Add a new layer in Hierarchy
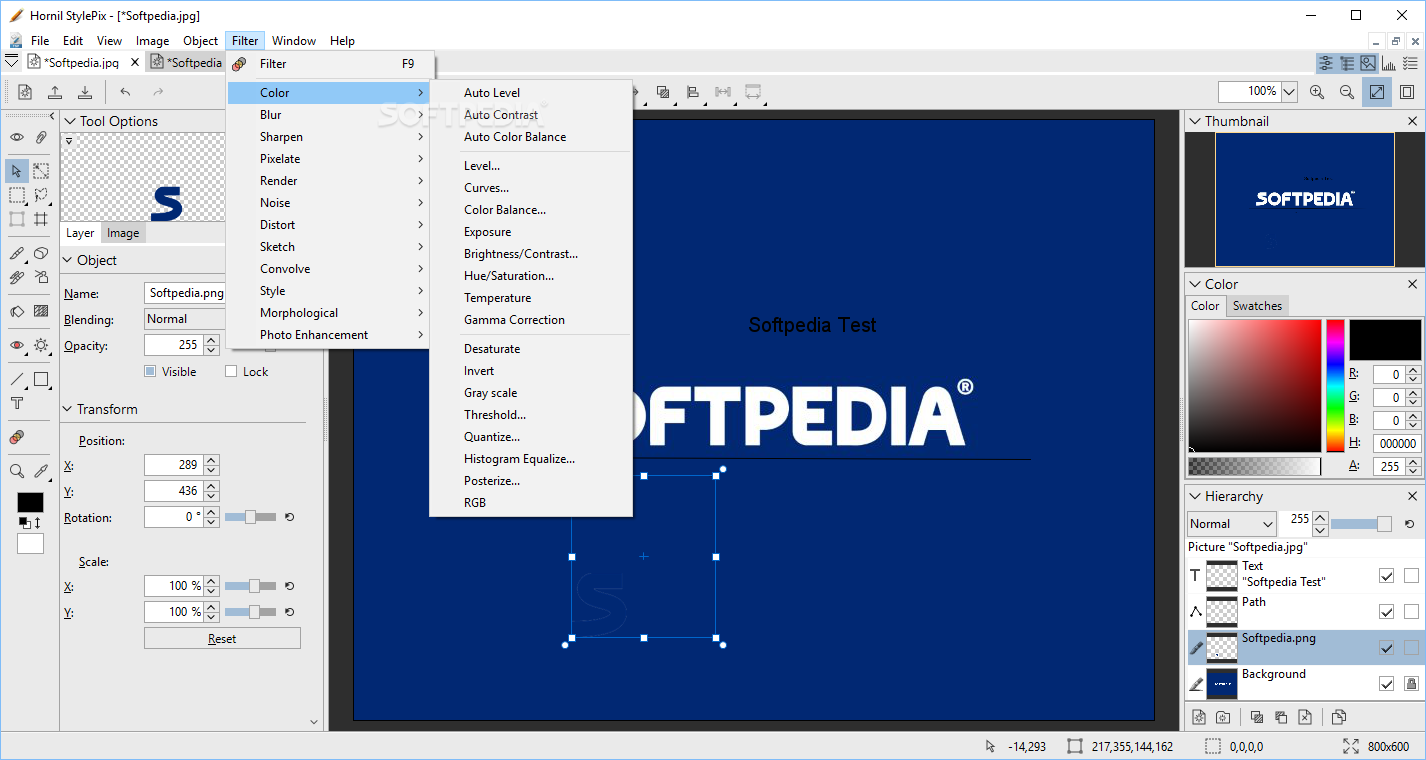 pos(1199,717)
